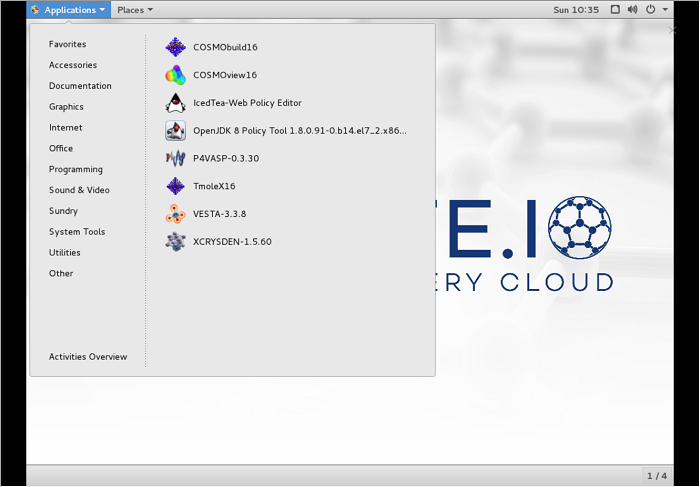Viewport: 700px width, 487px height.
Task: Launch P4VASP-0.3.30 from its waveform icon
Action: coord(175,158)
